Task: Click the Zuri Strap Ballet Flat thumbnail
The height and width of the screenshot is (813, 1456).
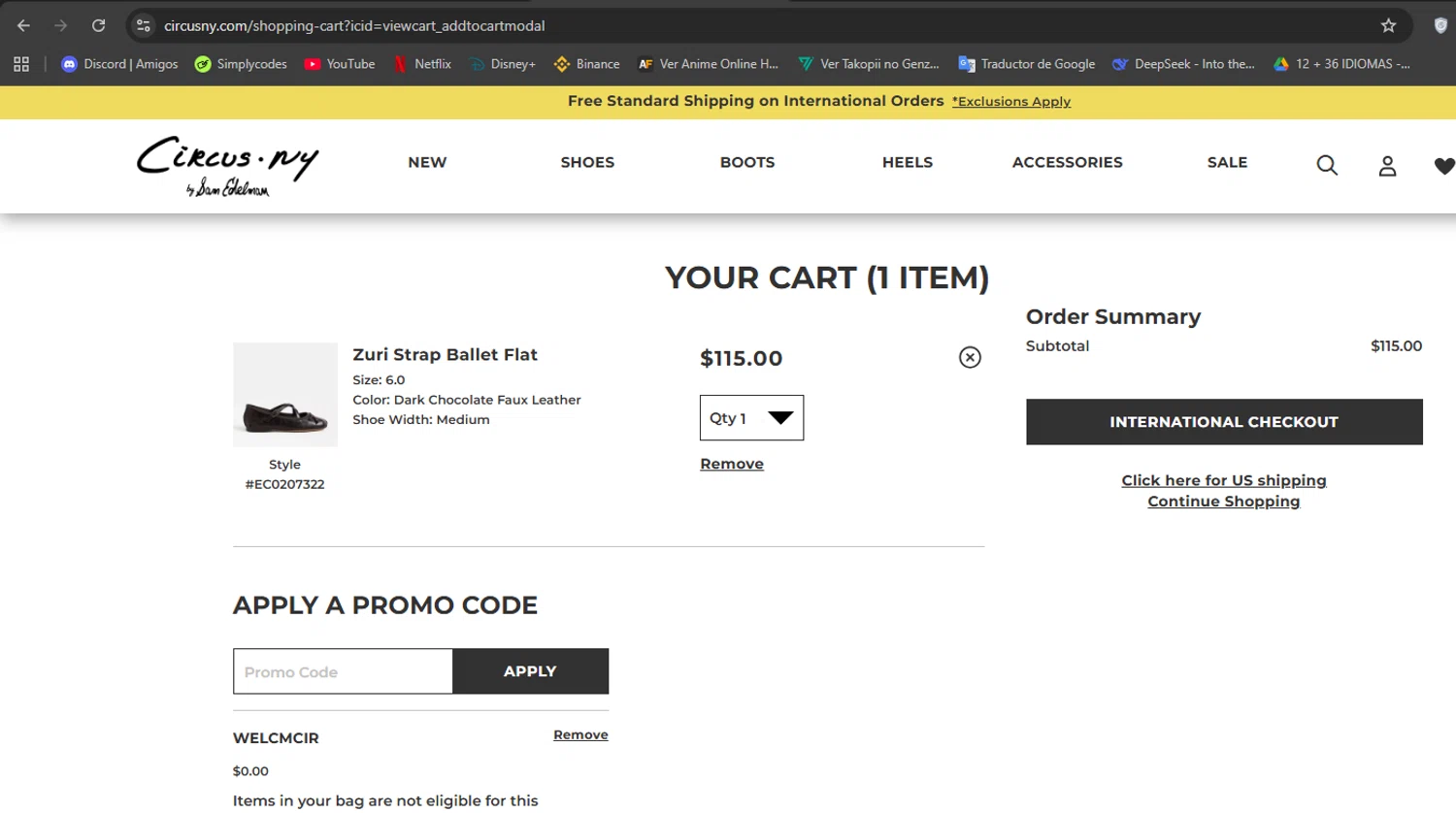Action: click(x=285, y=395)
